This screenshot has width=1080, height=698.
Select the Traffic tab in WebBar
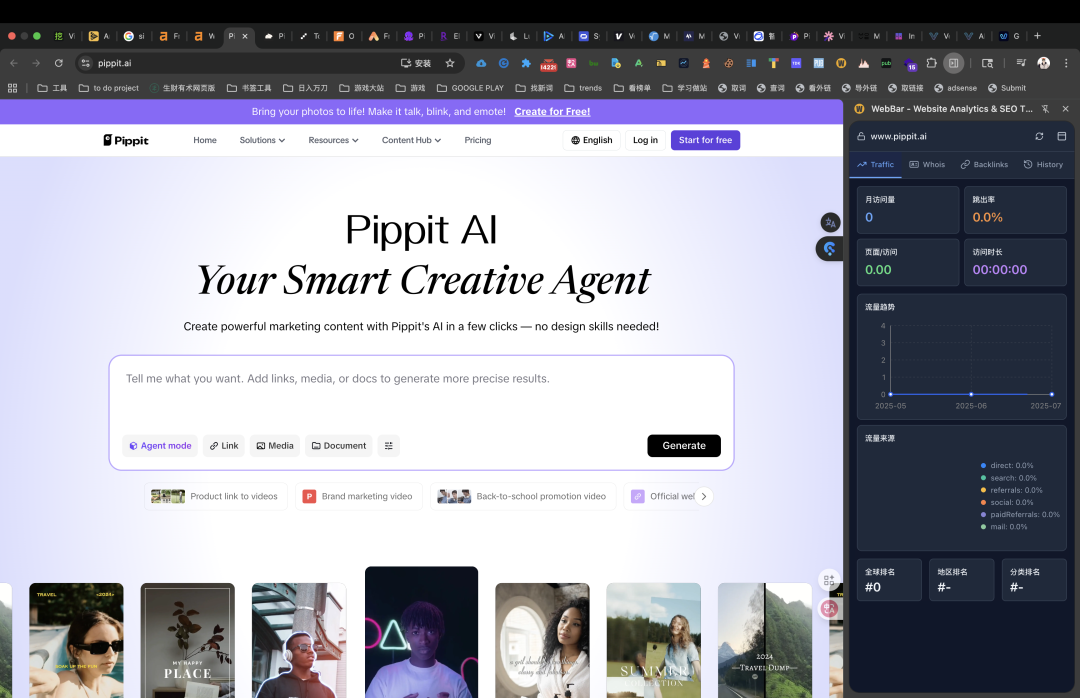click(875, 165)
